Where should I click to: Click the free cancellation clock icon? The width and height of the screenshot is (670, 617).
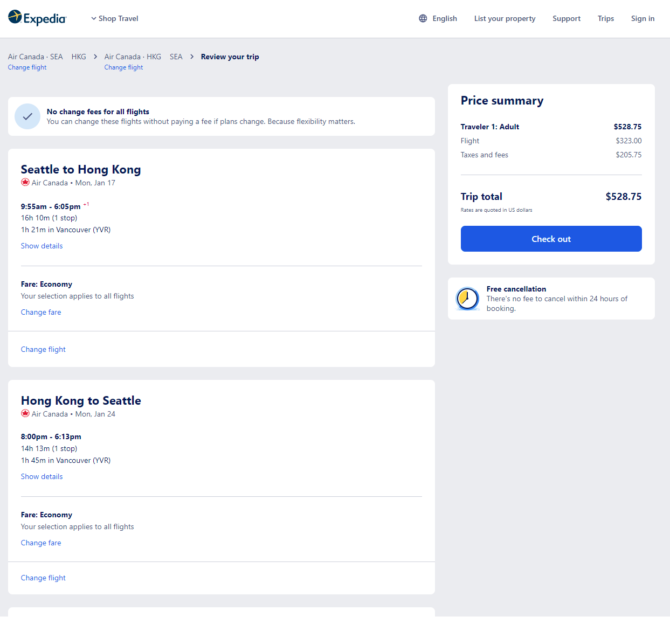pos(467,299)
